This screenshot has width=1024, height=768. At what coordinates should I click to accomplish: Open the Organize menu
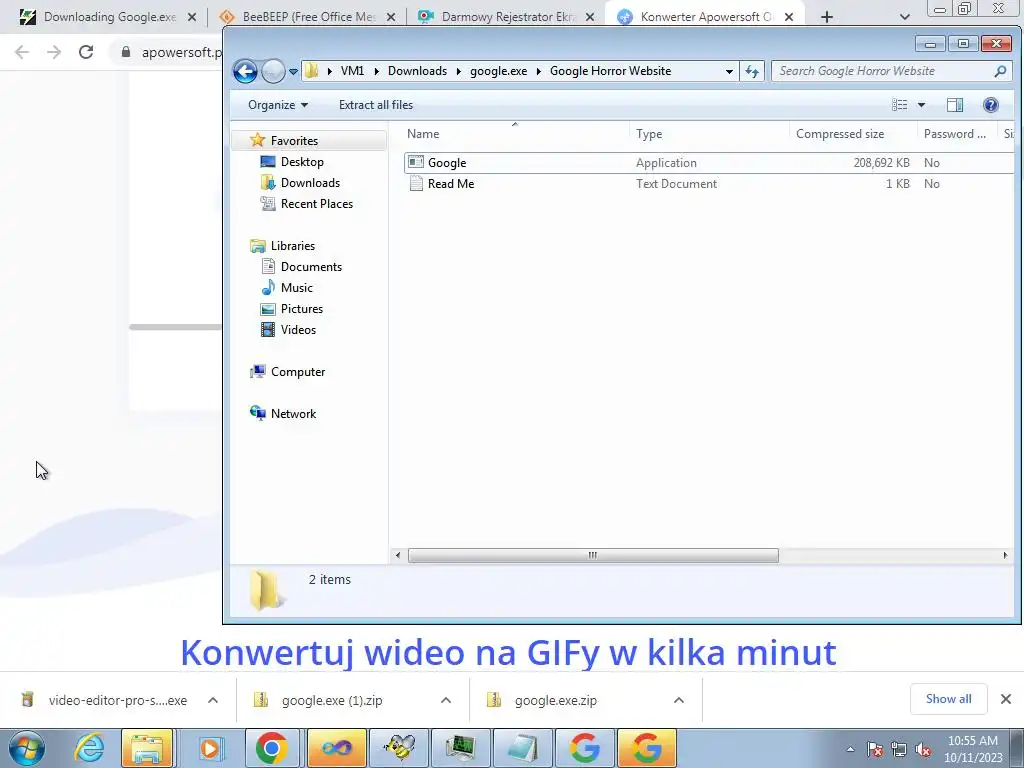coord(278,105)
